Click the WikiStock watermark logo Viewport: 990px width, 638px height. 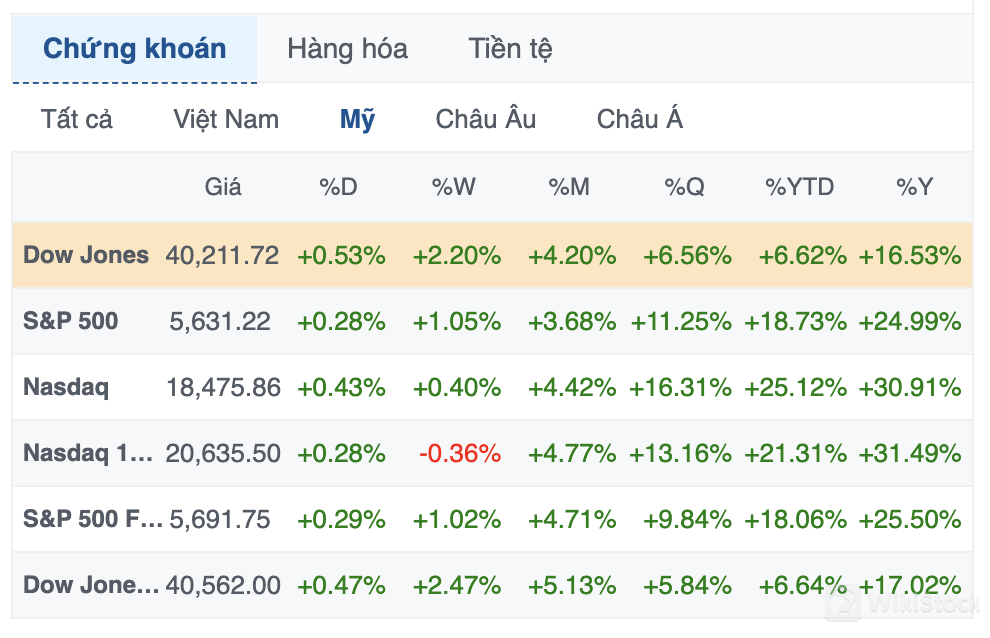[900, 605]
